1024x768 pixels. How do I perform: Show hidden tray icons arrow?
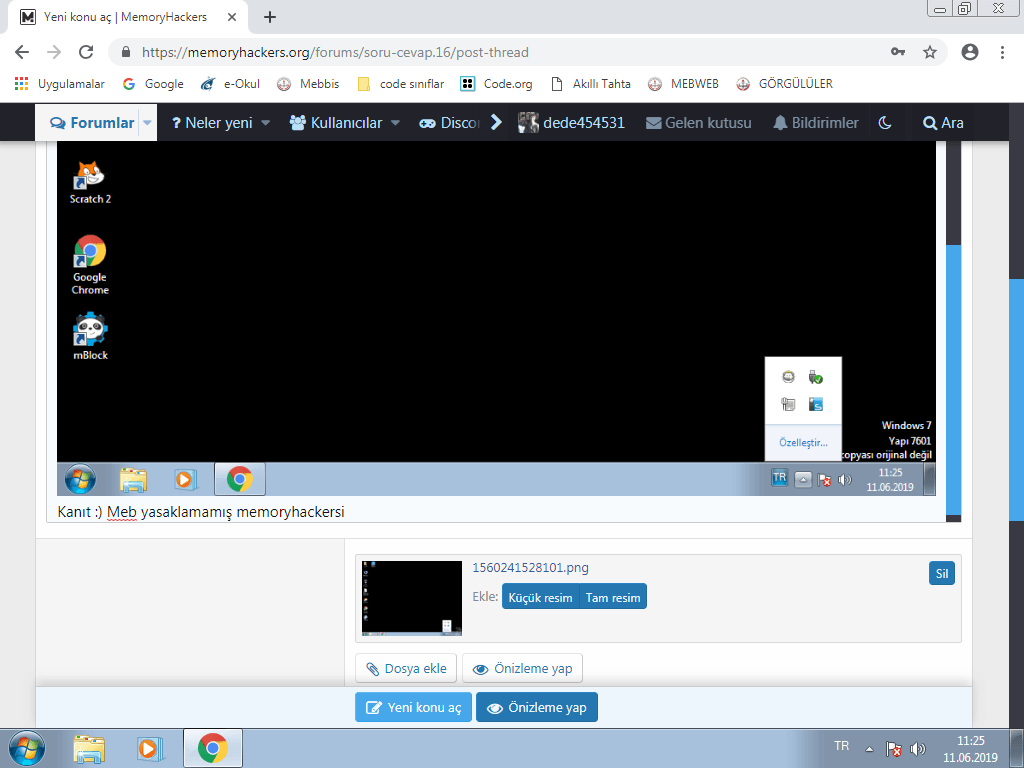point(869,749)
